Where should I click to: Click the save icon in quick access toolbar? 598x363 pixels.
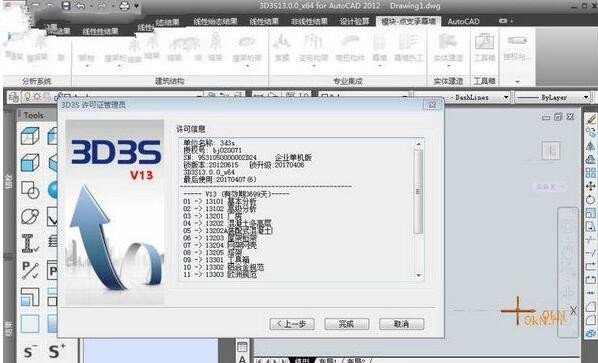[x=66, y=6]
